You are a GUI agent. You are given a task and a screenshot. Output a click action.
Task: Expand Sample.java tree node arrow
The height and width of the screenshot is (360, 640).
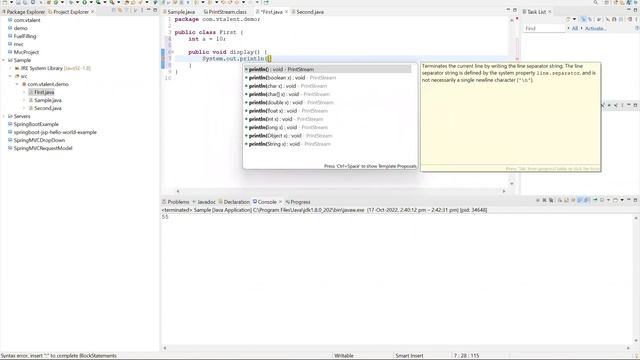(x=24, y=100)
